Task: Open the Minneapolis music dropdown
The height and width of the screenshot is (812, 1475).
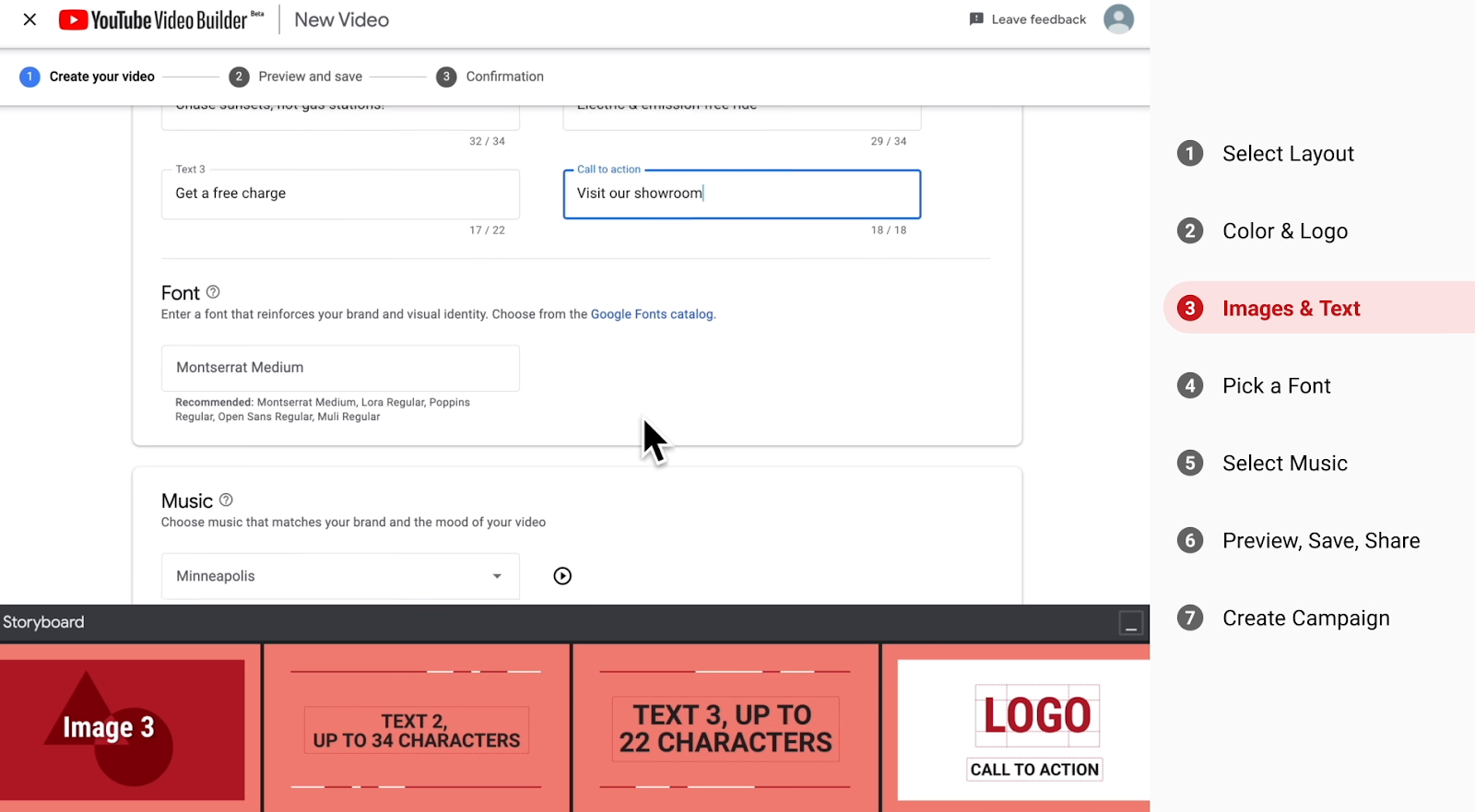Action: (340, 576)
